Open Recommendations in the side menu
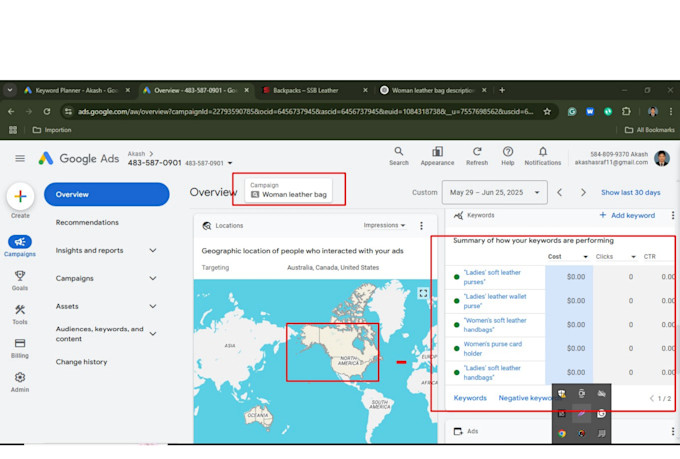 coord(87,222)
